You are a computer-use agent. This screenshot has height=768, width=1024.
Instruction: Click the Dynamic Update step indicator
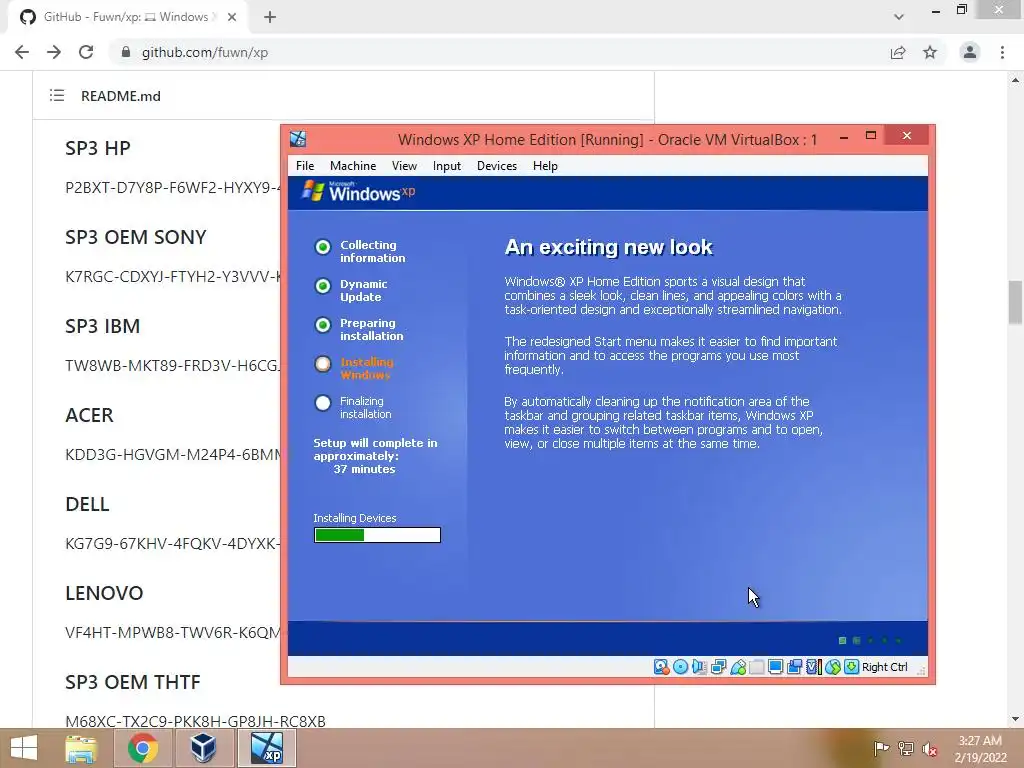coord(323,286)
